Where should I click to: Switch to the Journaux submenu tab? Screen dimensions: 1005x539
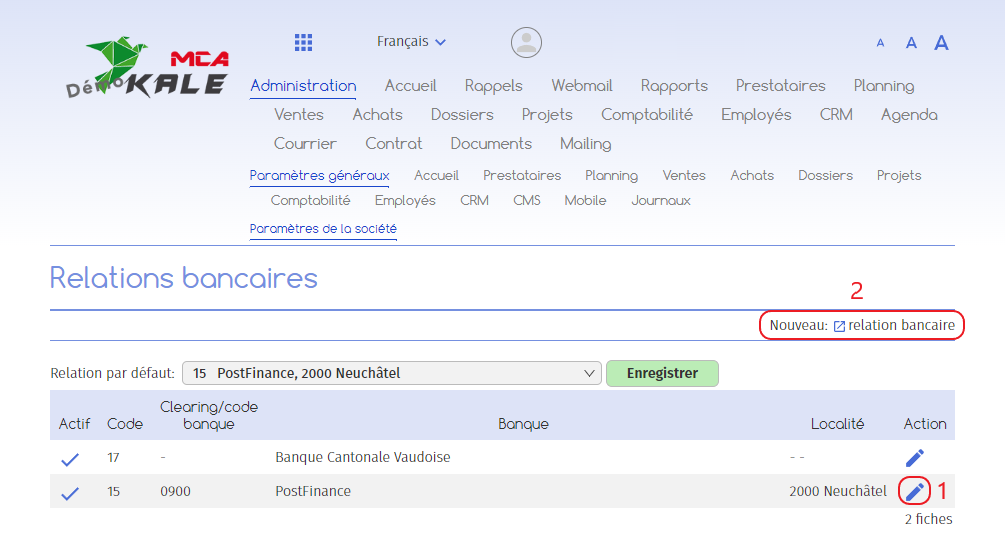pyautogui.click(x=661, y=201)
